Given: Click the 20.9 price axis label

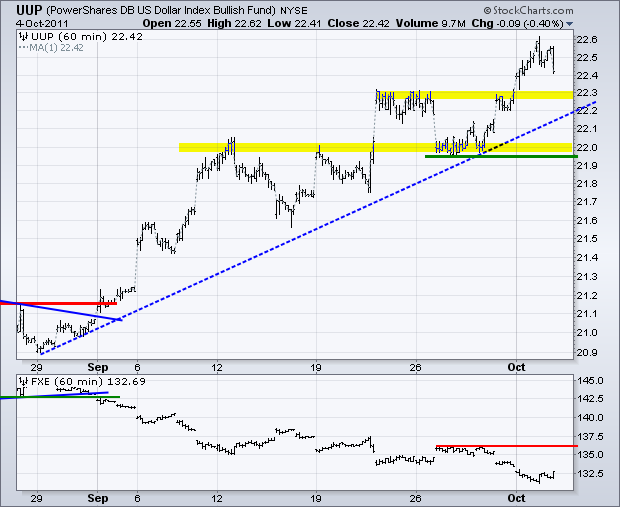Looking at the screenshot, I should pos(587,352).
